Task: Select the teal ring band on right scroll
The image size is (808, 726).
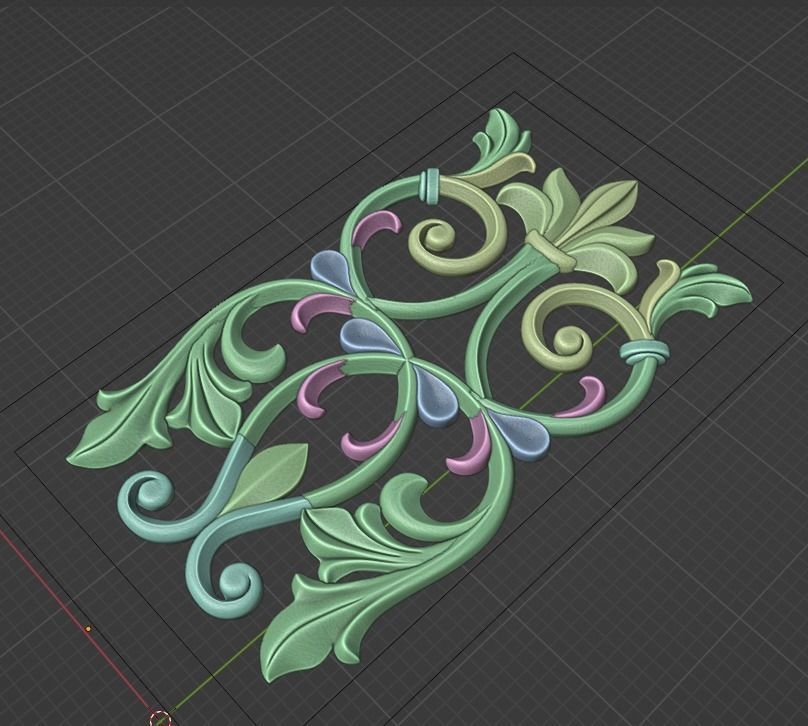Action: click(644, 350)
